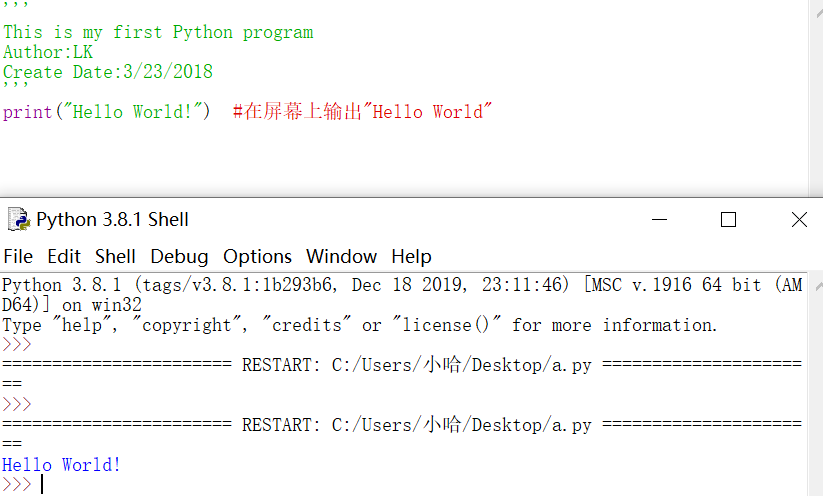Open the Edit menu

point(64,256)
